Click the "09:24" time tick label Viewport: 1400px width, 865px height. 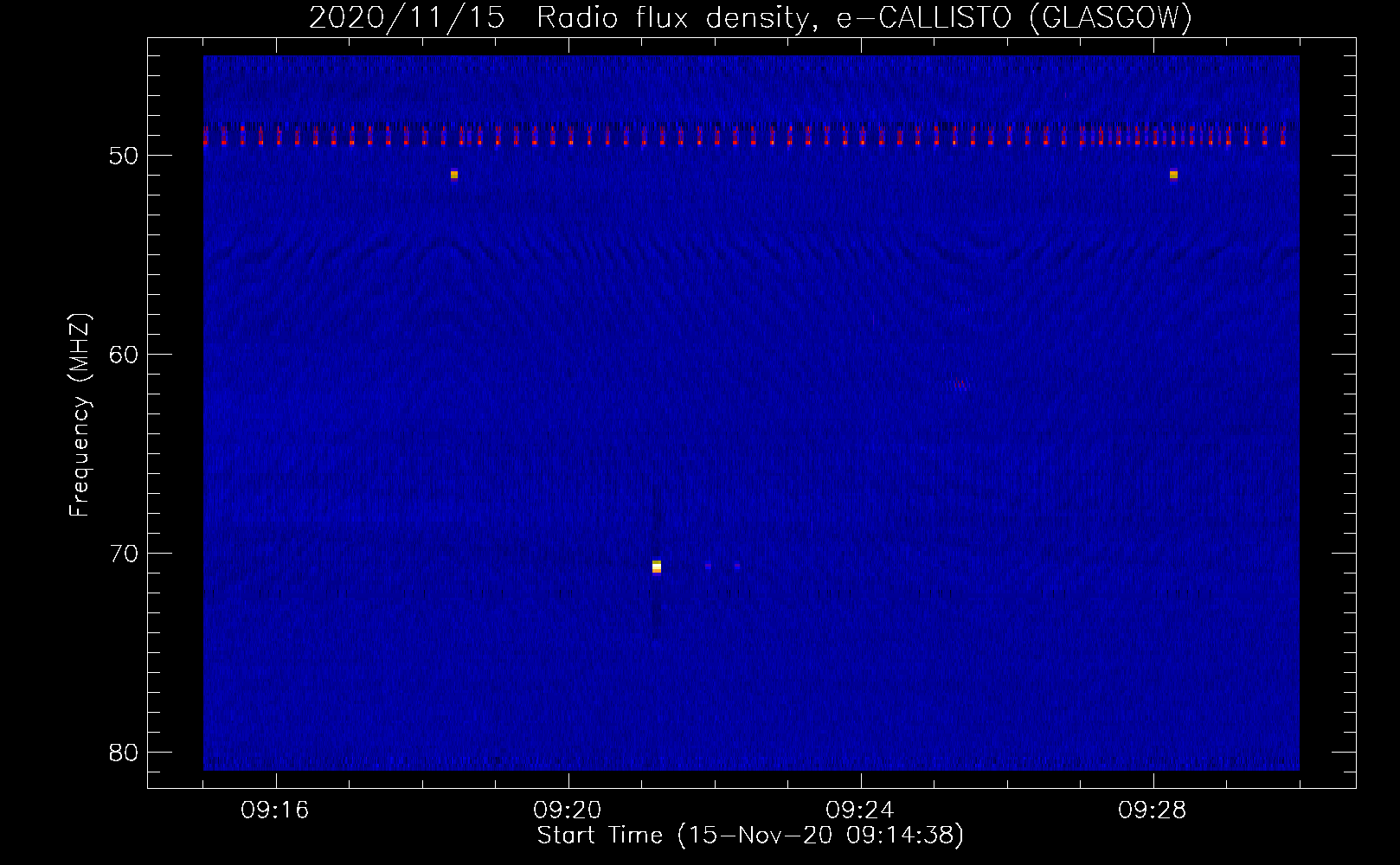coord(860,811)
